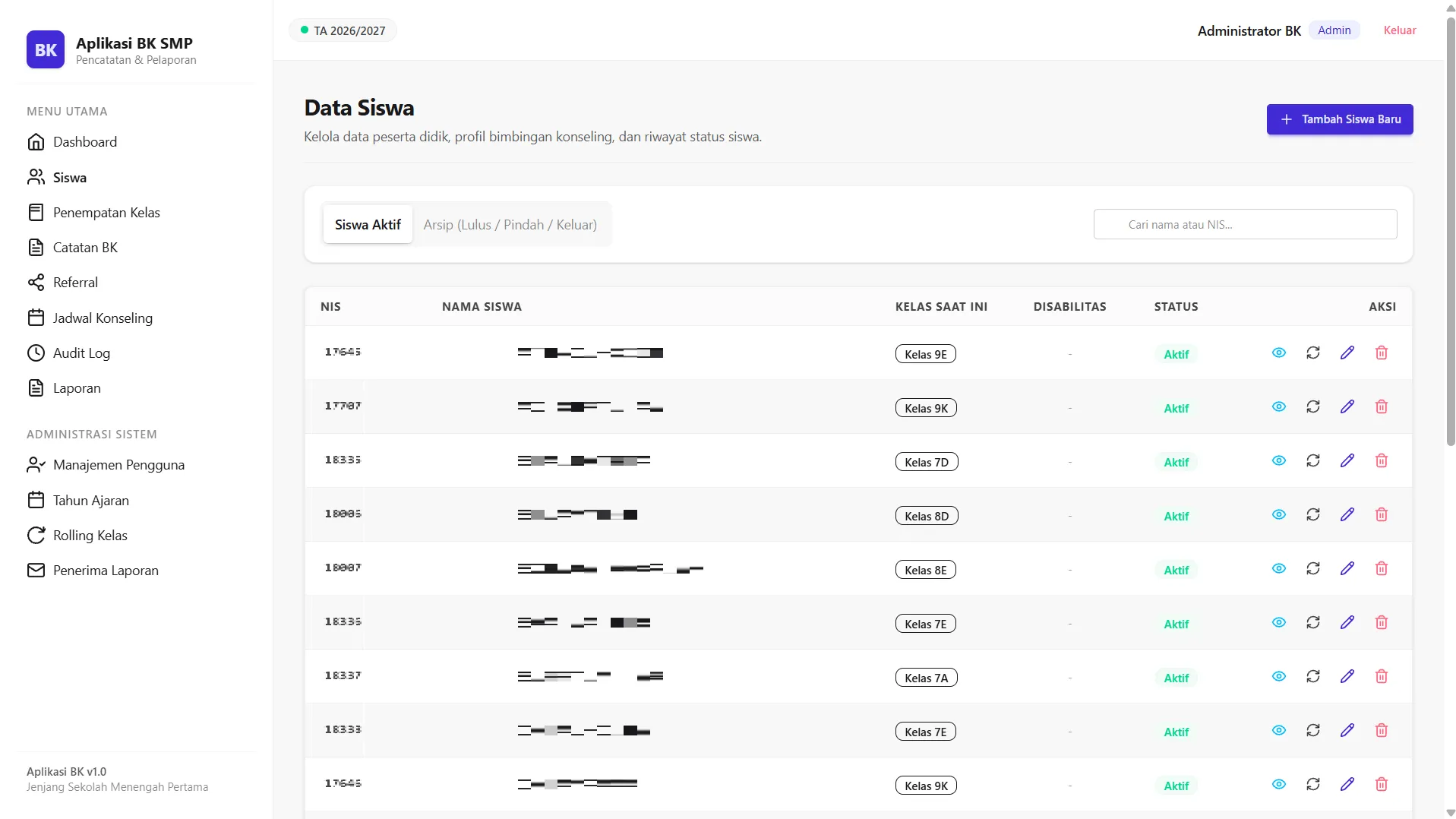Viewport: 1456px width, 819px height.
Task: Open view eye icon for Kelas 7A row
Action: [x=1279, y=676]
